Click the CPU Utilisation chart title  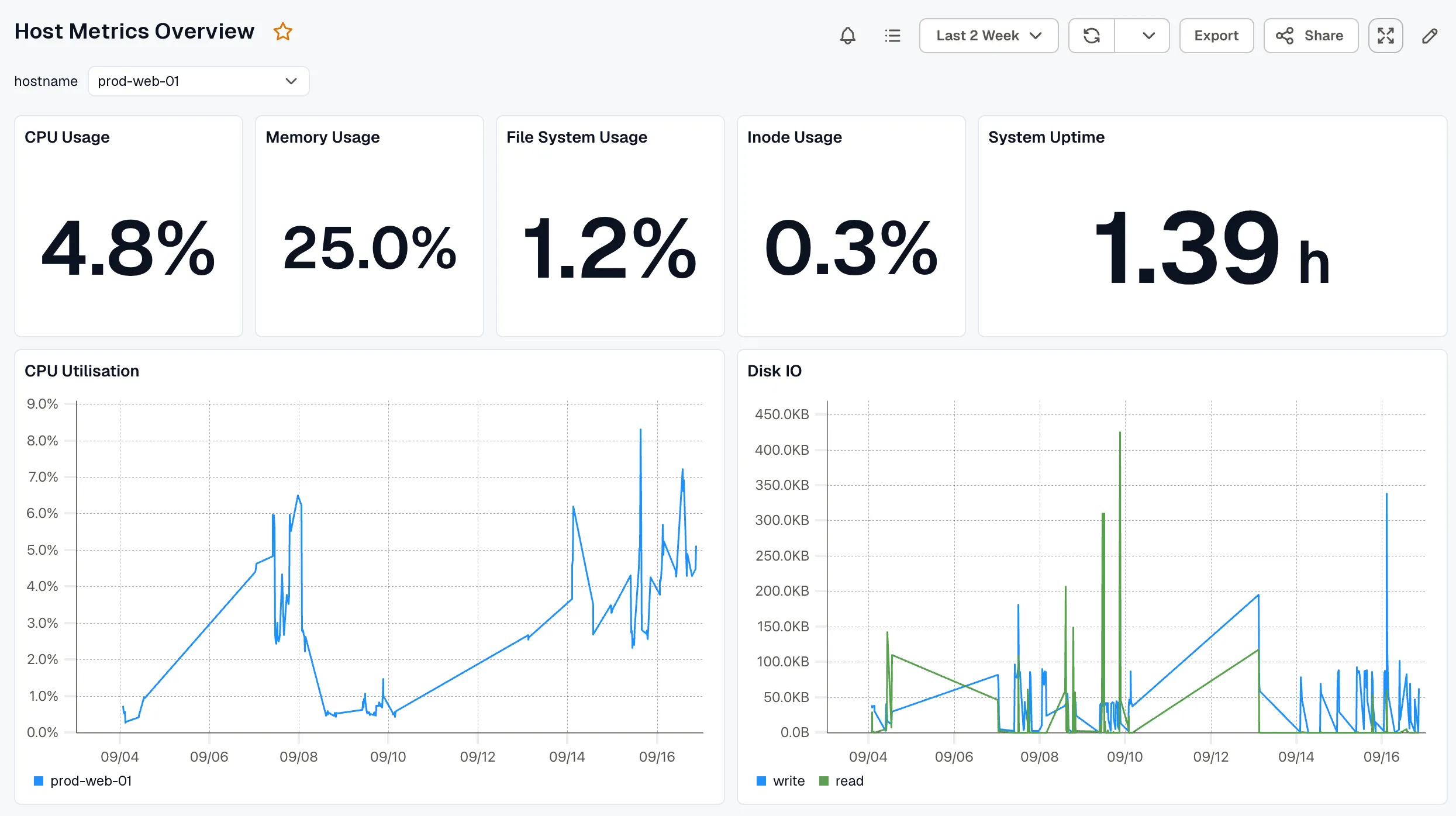(x=82, y=371)
